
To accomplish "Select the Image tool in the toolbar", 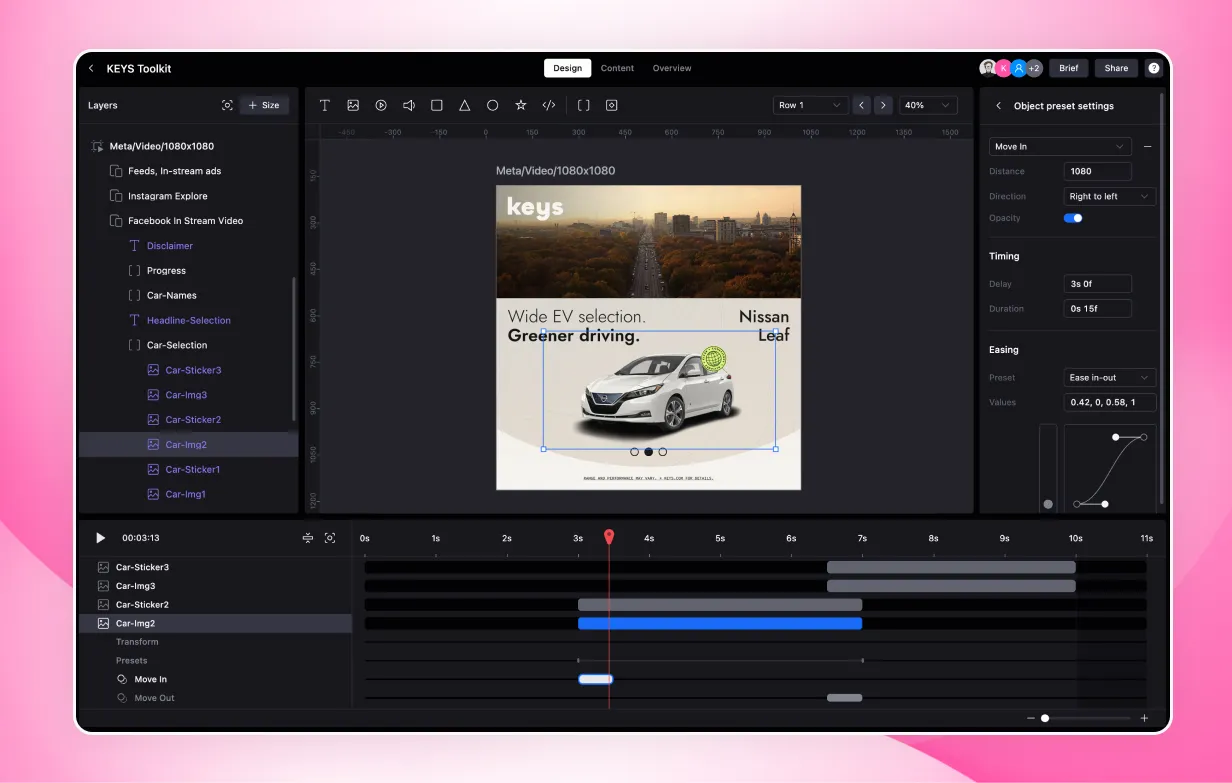I will click(x=353, y=105).
